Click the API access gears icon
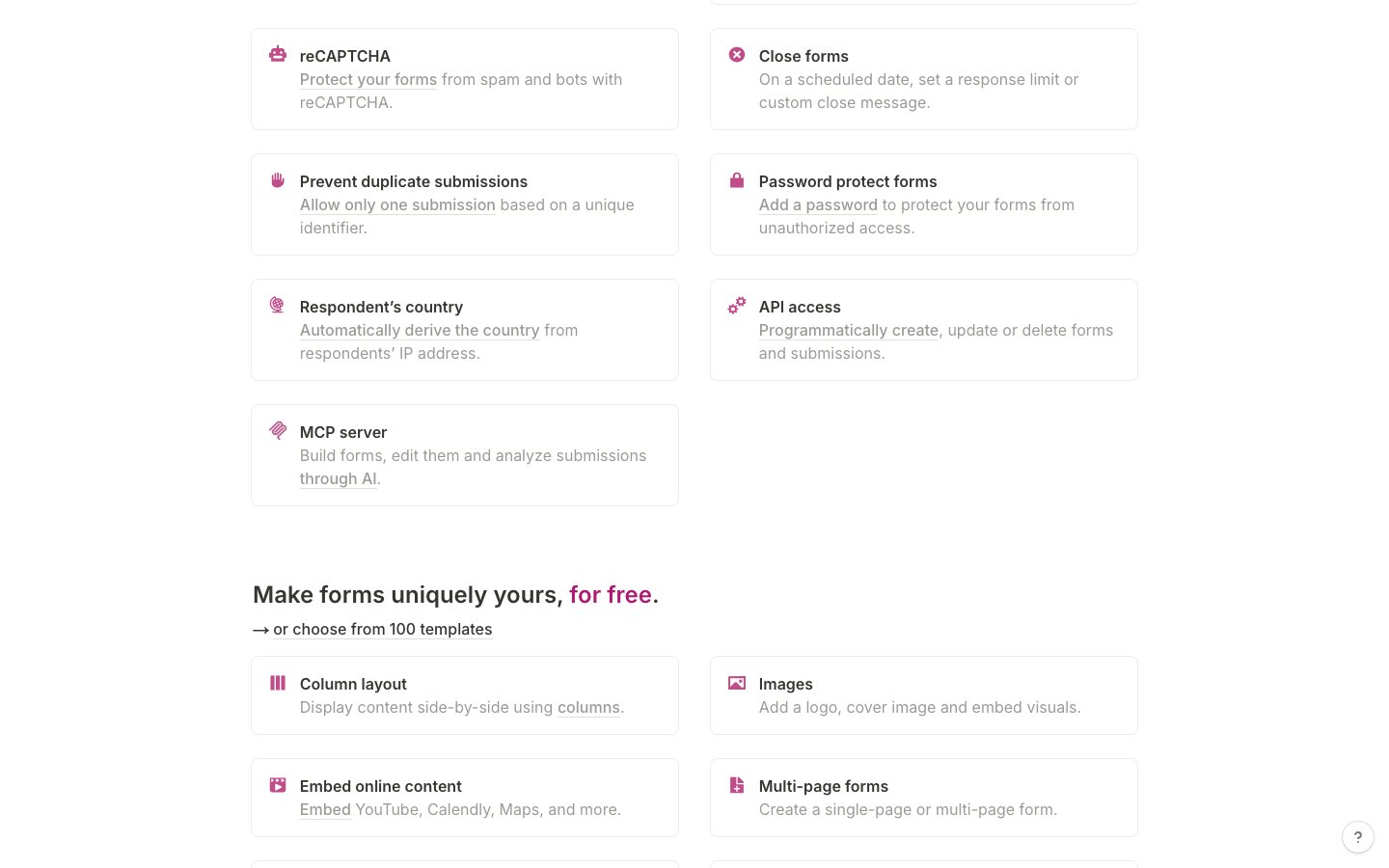This screenshot has height=868, width=1389. point(737,306)
